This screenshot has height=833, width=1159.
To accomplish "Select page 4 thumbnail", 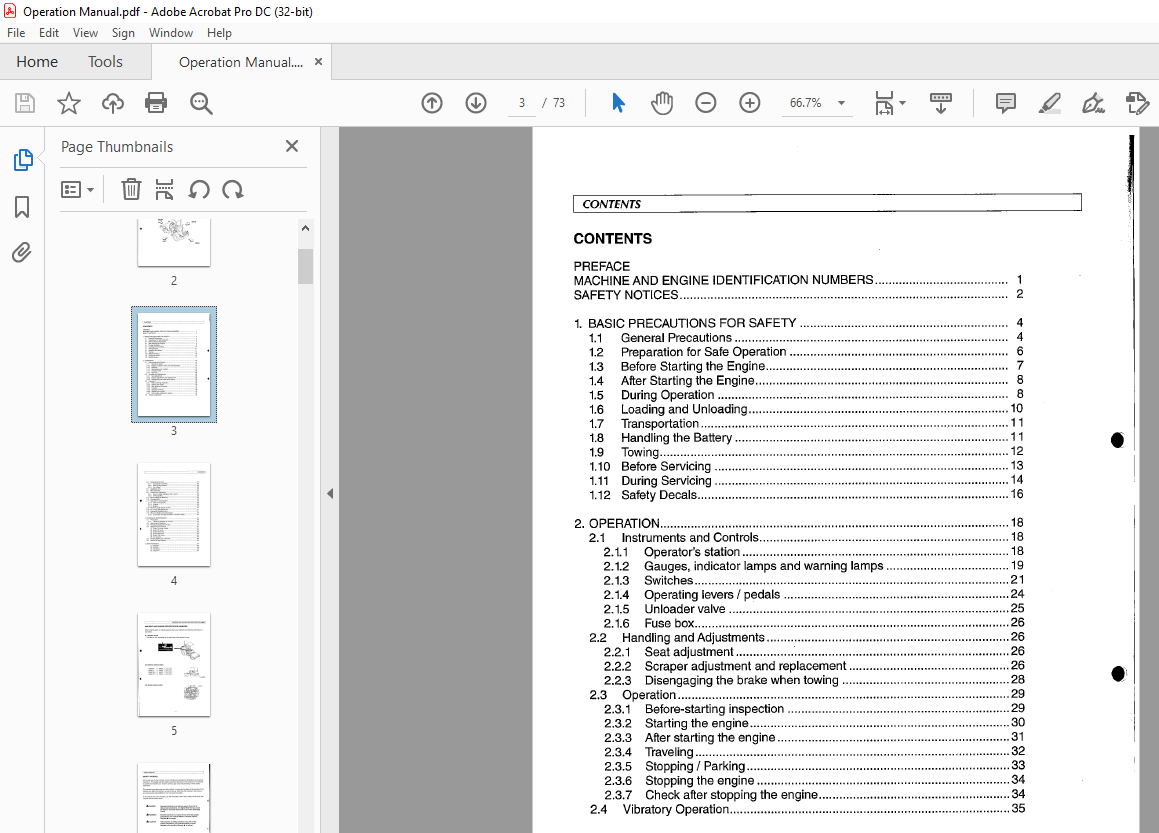I will coord(174,515).
